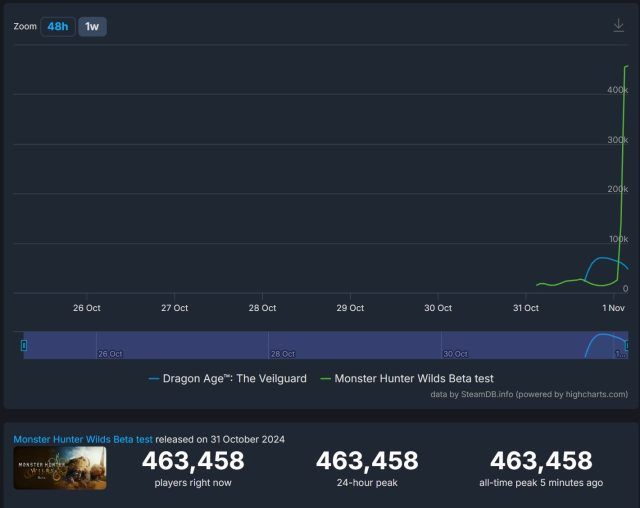This screenshot has width=640, height=508.
Task: Click the left navigator range handle
Action: (x=24, y=345)
